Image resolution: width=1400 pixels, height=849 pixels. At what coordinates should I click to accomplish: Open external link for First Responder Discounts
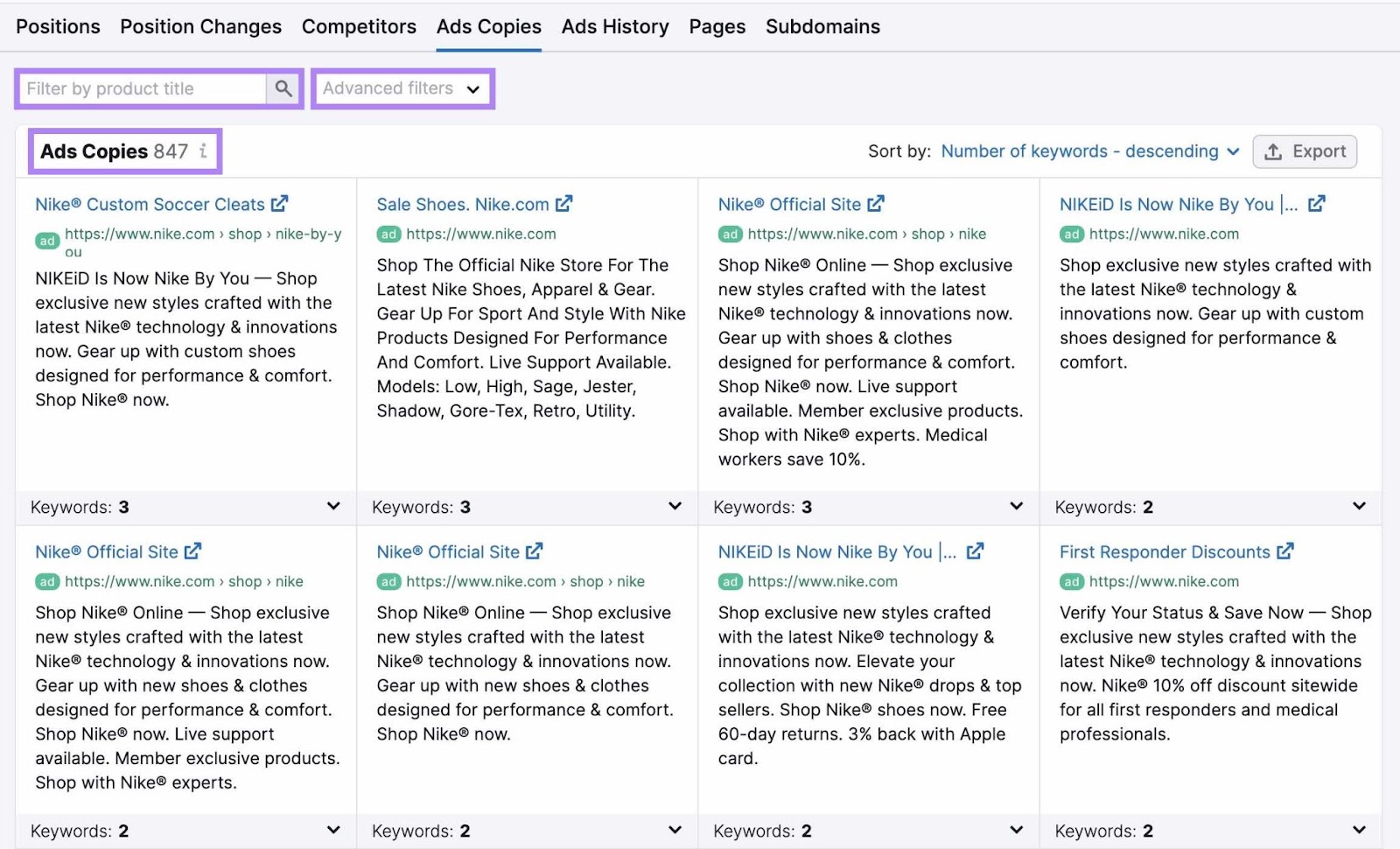pos(1286,551)
